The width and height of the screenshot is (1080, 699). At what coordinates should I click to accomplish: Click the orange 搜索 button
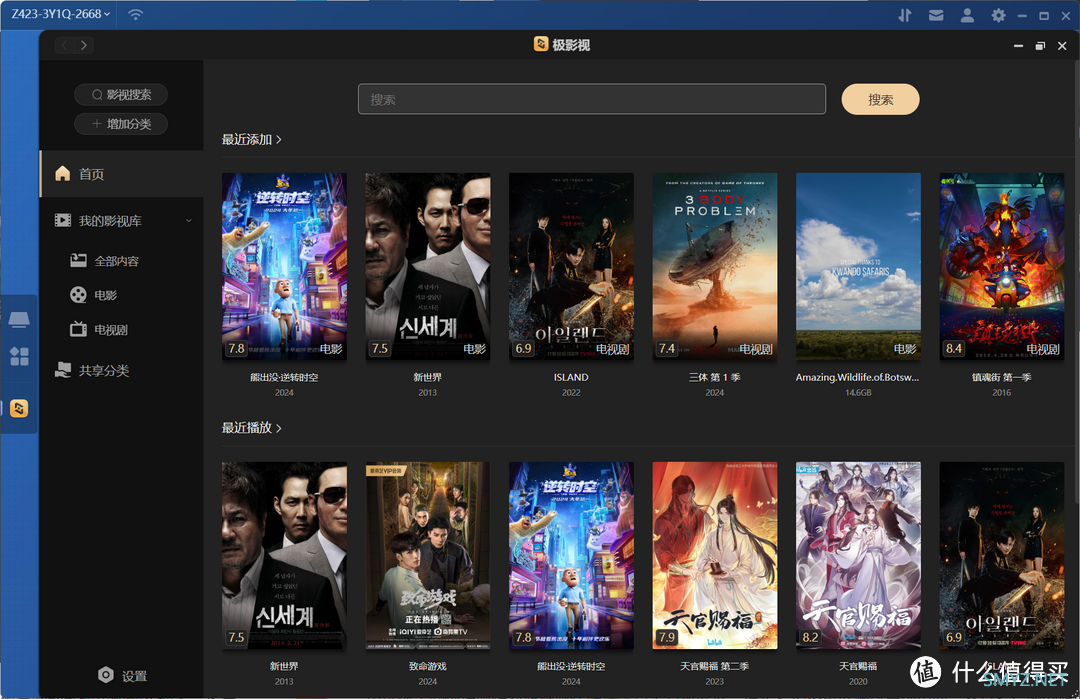tap(880, 99)
